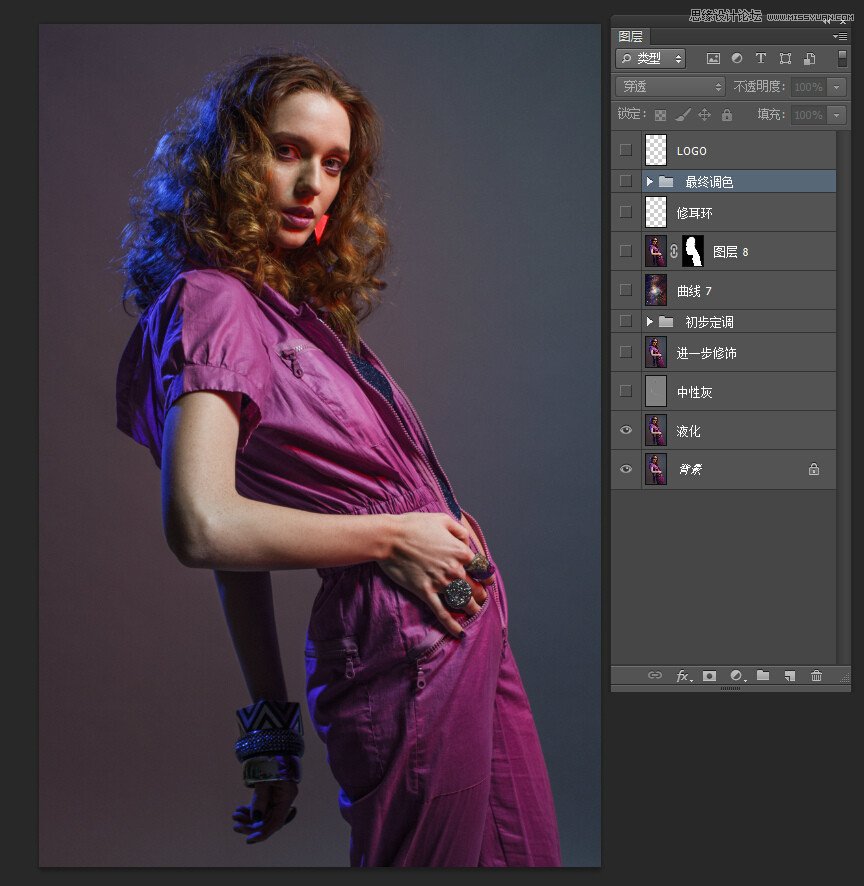Select the 图层 panel tab
This screenshot has height=886, width=864.
click(x=631, y=36)
